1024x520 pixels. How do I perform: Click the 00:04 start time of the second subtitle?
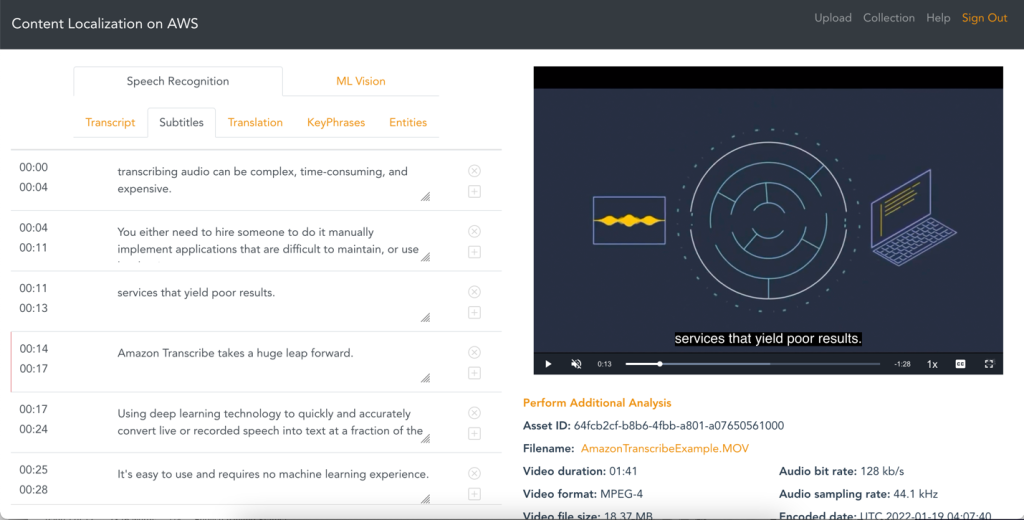33,227
